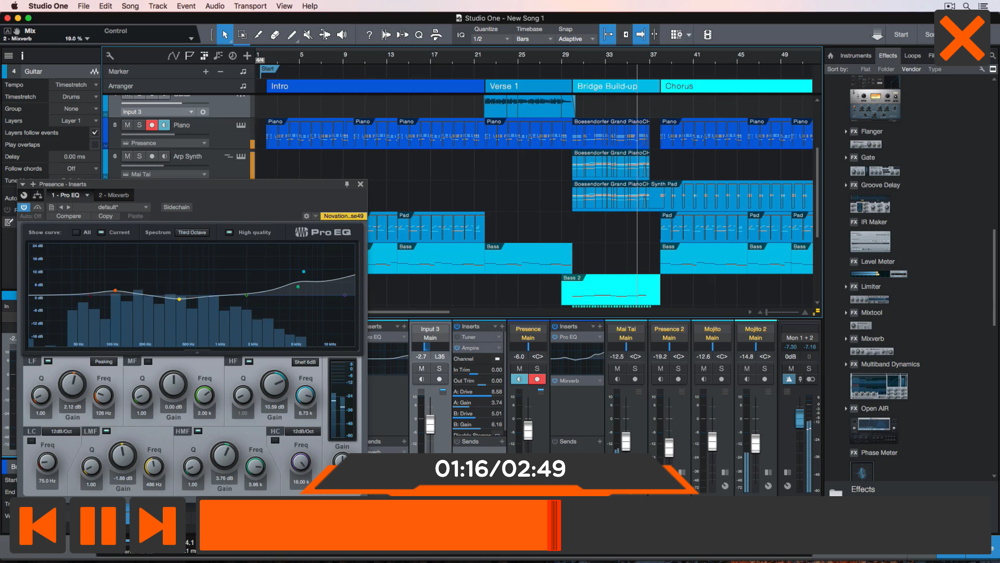Toggle record arm on Piano track

point(152,125)
